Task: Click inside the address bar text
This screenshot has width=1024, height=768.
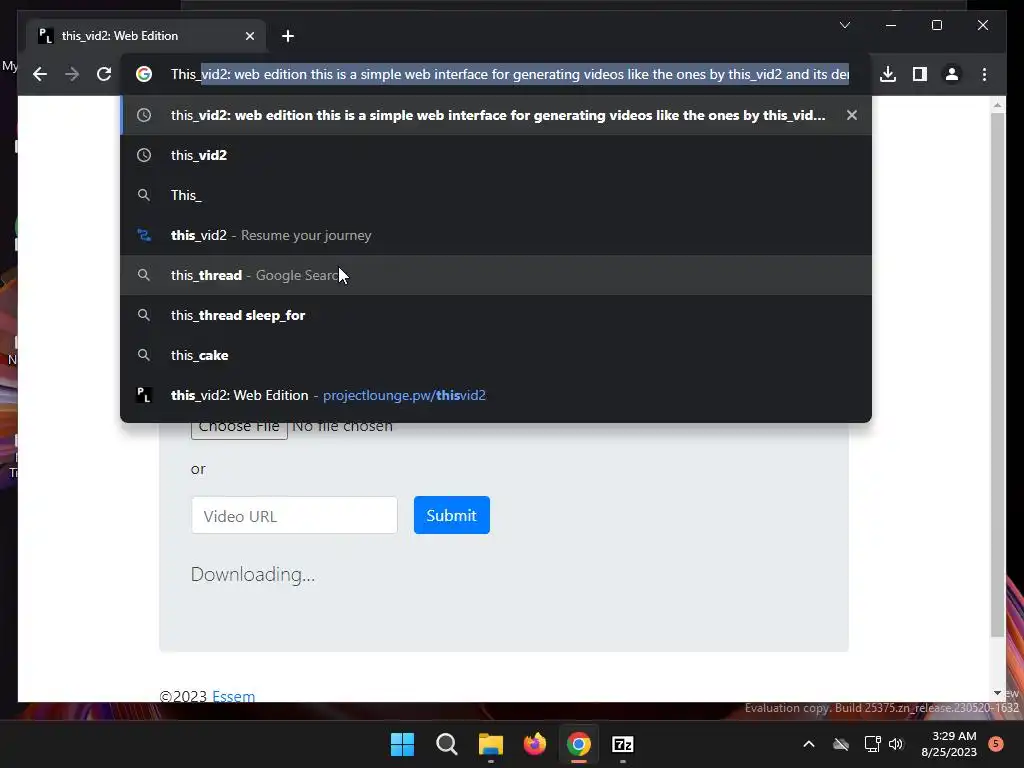Action: coord(509,74)
